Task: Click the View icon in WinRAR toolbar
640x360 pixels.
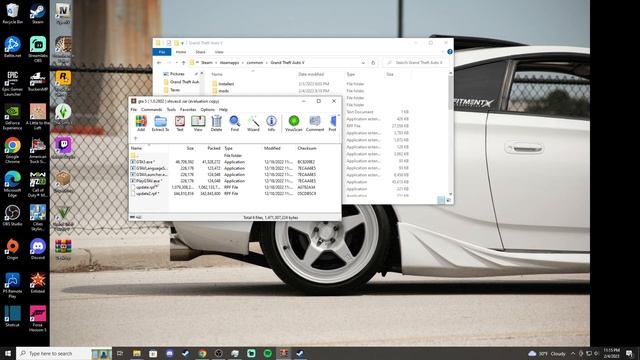Action: [198, 123]
